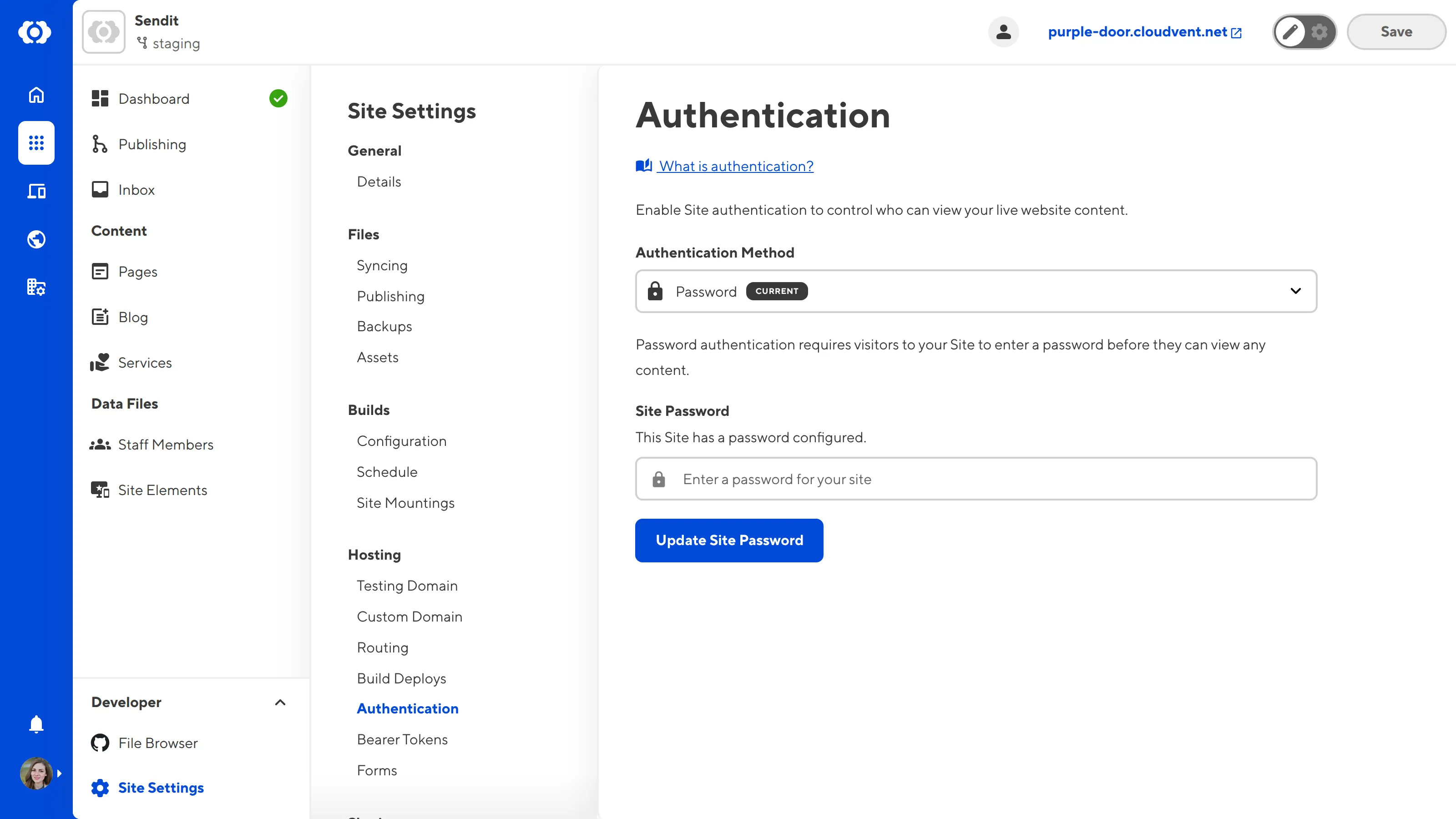The image size is (1456, 819).
Task: Click the CloudCannon logo in the blue rail
Action: [35, 32]
